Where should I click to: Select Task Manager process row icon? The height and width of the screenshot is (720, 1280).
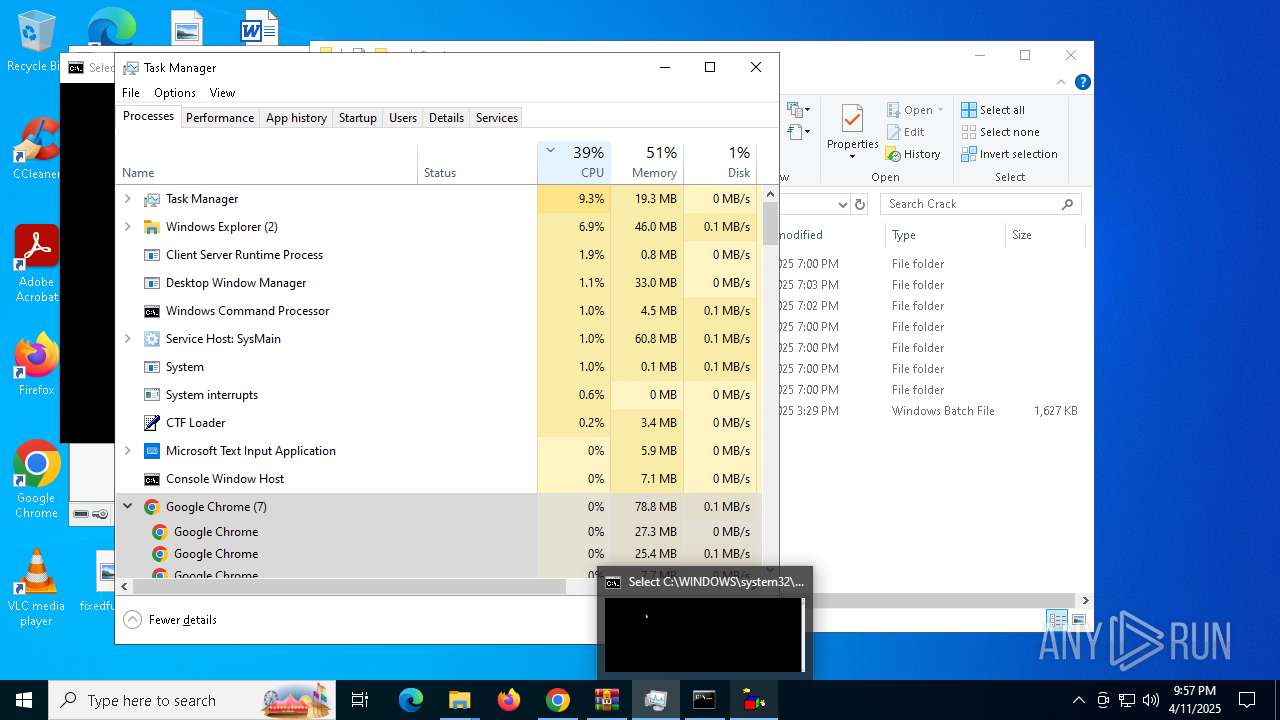pos(152,199)
